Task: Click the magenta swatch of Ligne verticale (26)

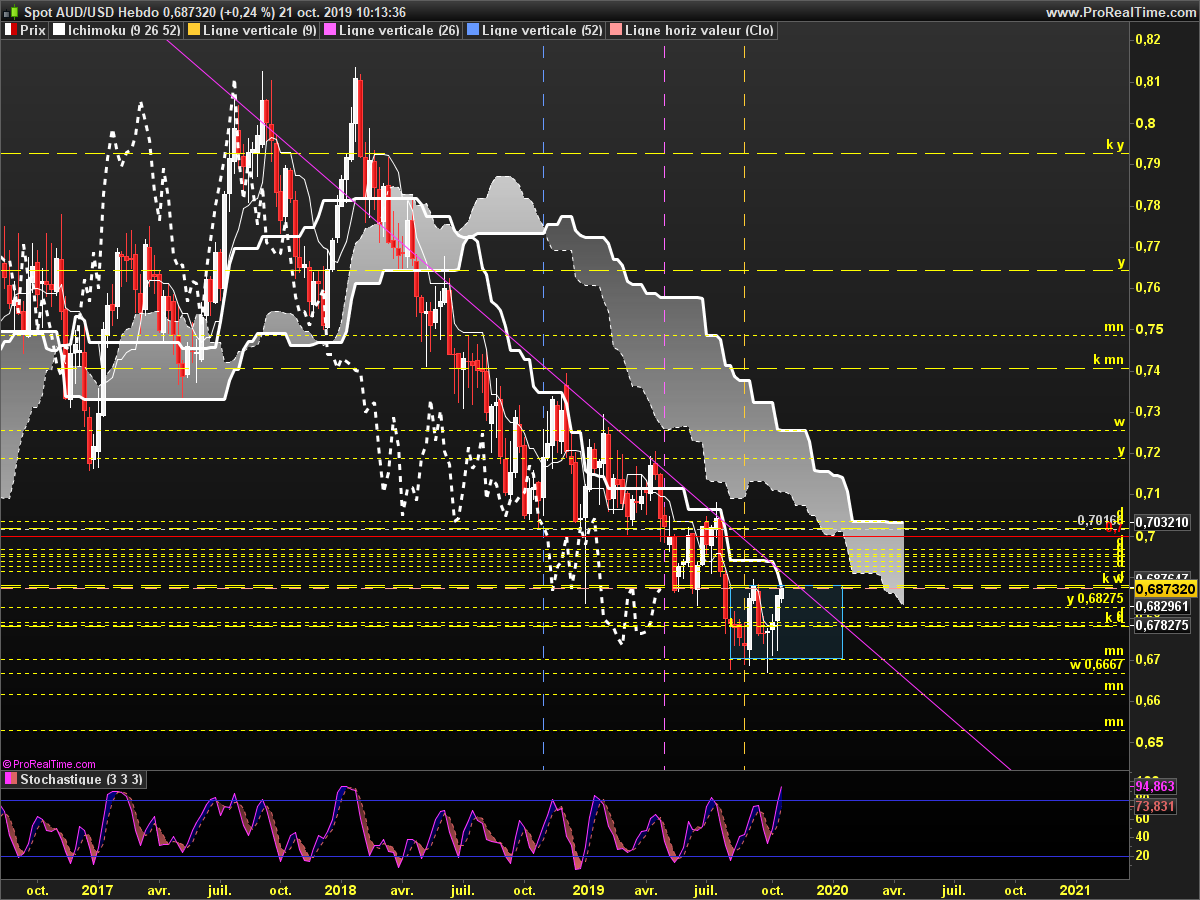Action: [330, 31]
